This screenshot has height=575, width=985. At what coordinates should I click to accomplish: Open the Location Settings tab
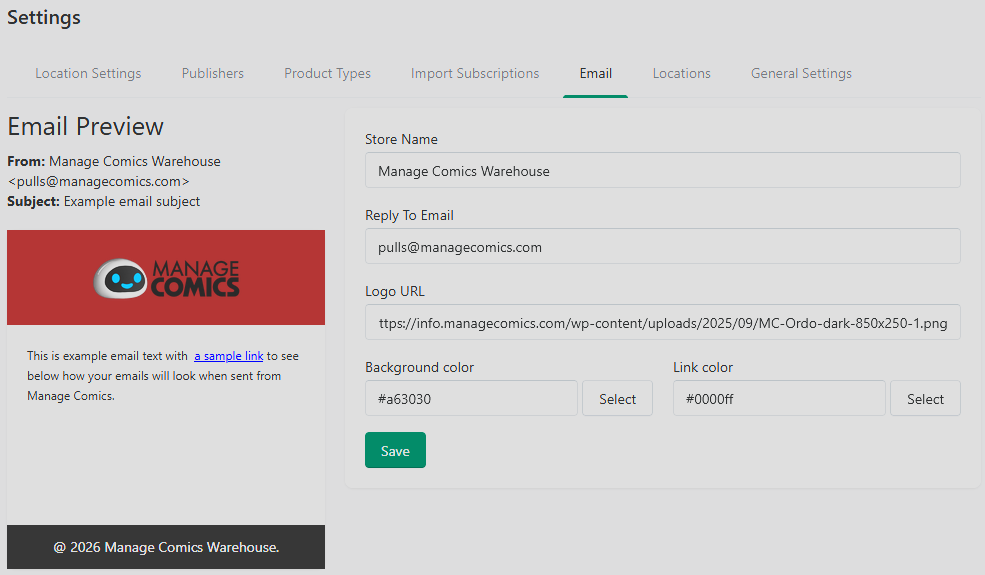(88, 74)
